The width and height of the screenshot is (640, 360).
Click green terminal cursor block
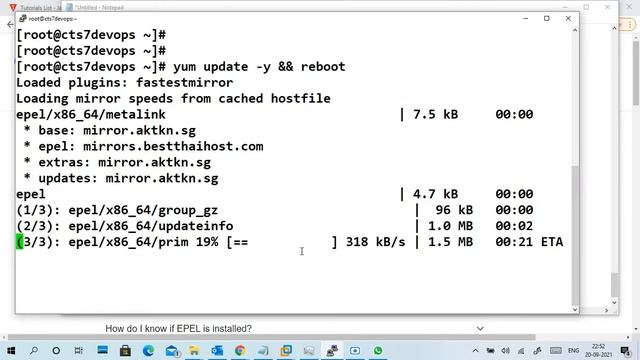(20, 242)
